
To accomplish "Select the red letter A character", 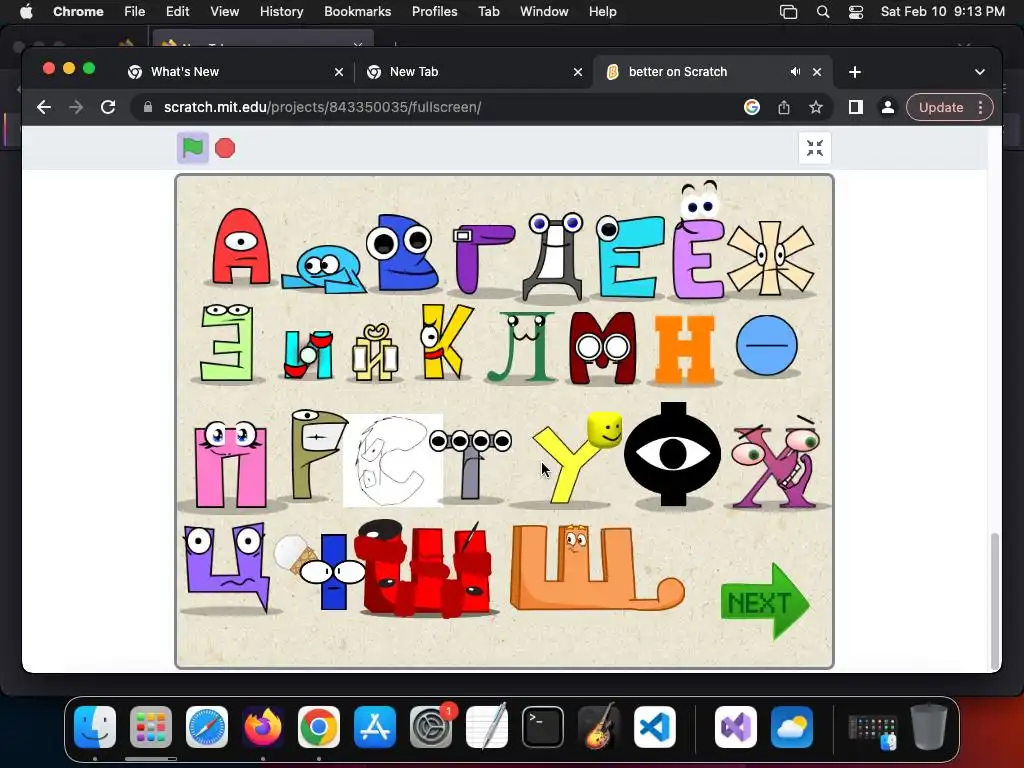I will click(241, 247).
